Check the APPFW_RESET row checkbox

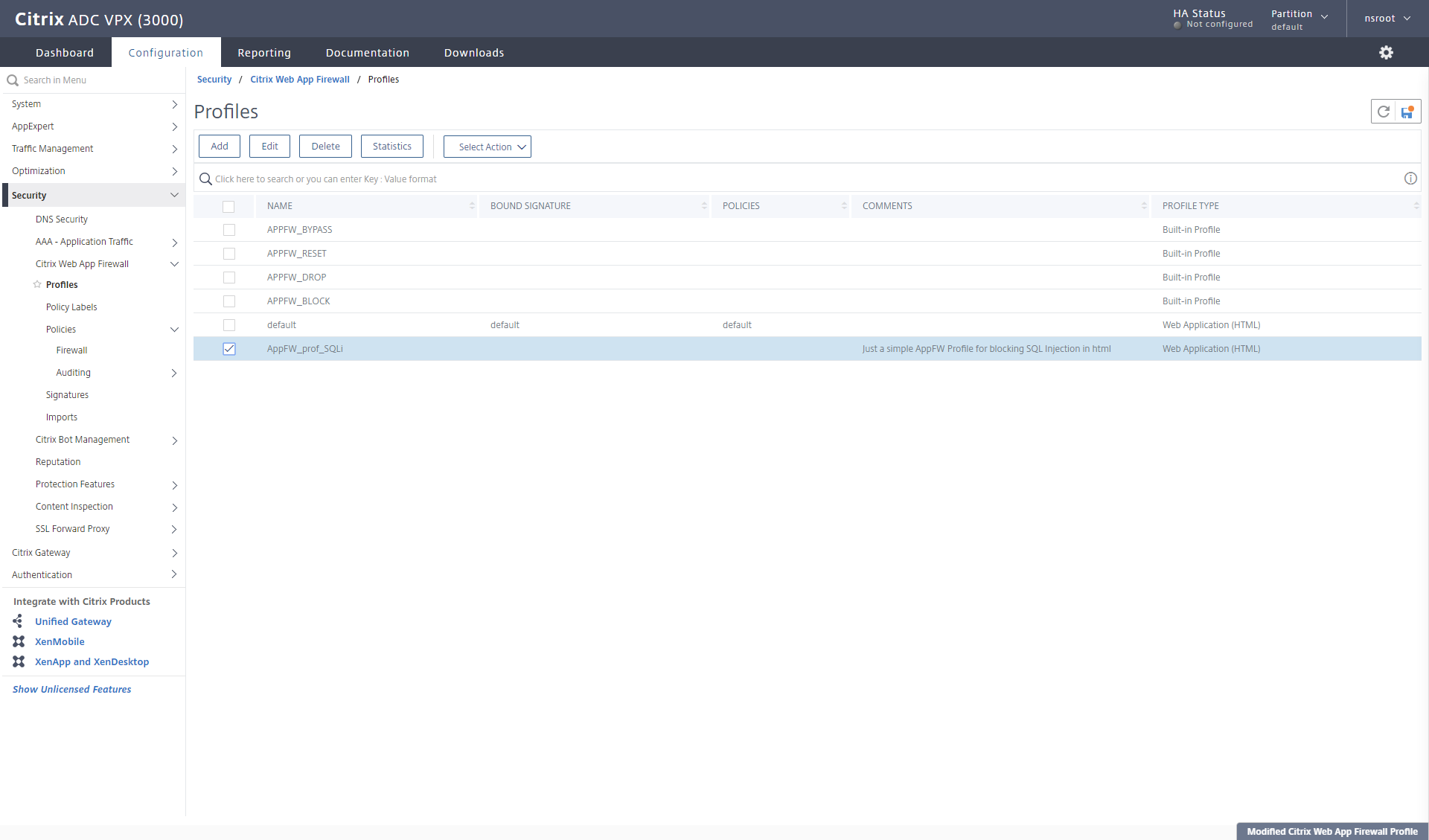pyautogui.click(x=229, y=254)
